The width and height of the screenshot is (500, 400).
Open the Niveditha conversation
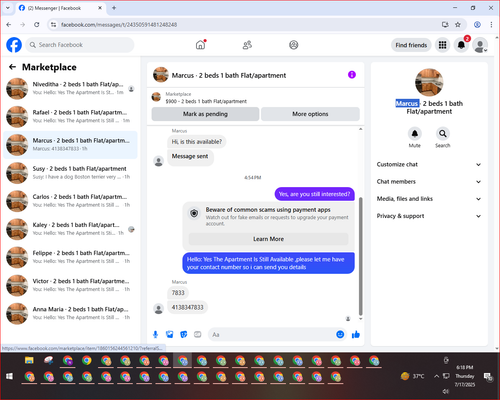coord(70,89)
